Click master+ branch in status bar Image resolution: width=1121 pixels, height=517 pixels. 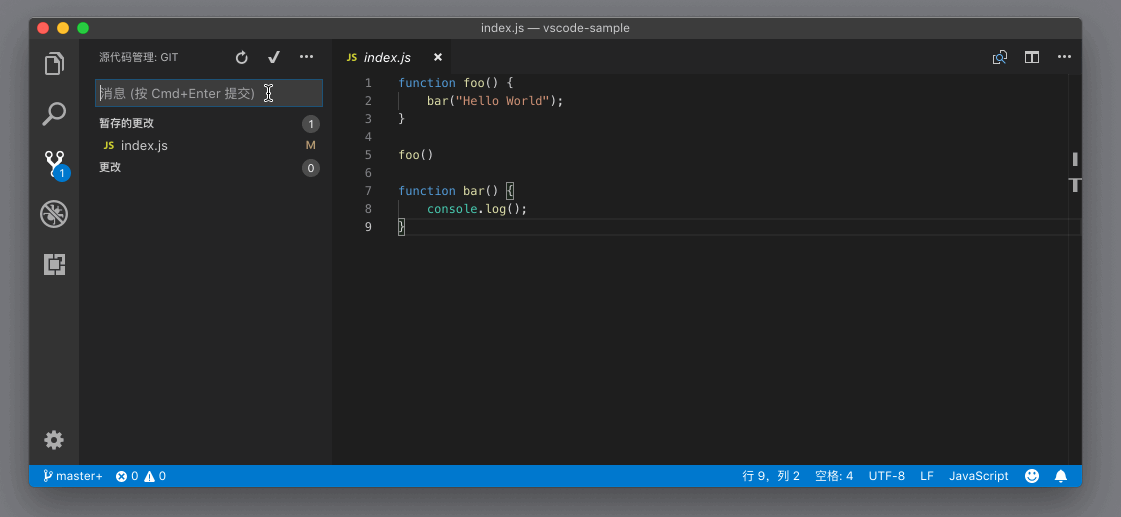coord(73,476)
